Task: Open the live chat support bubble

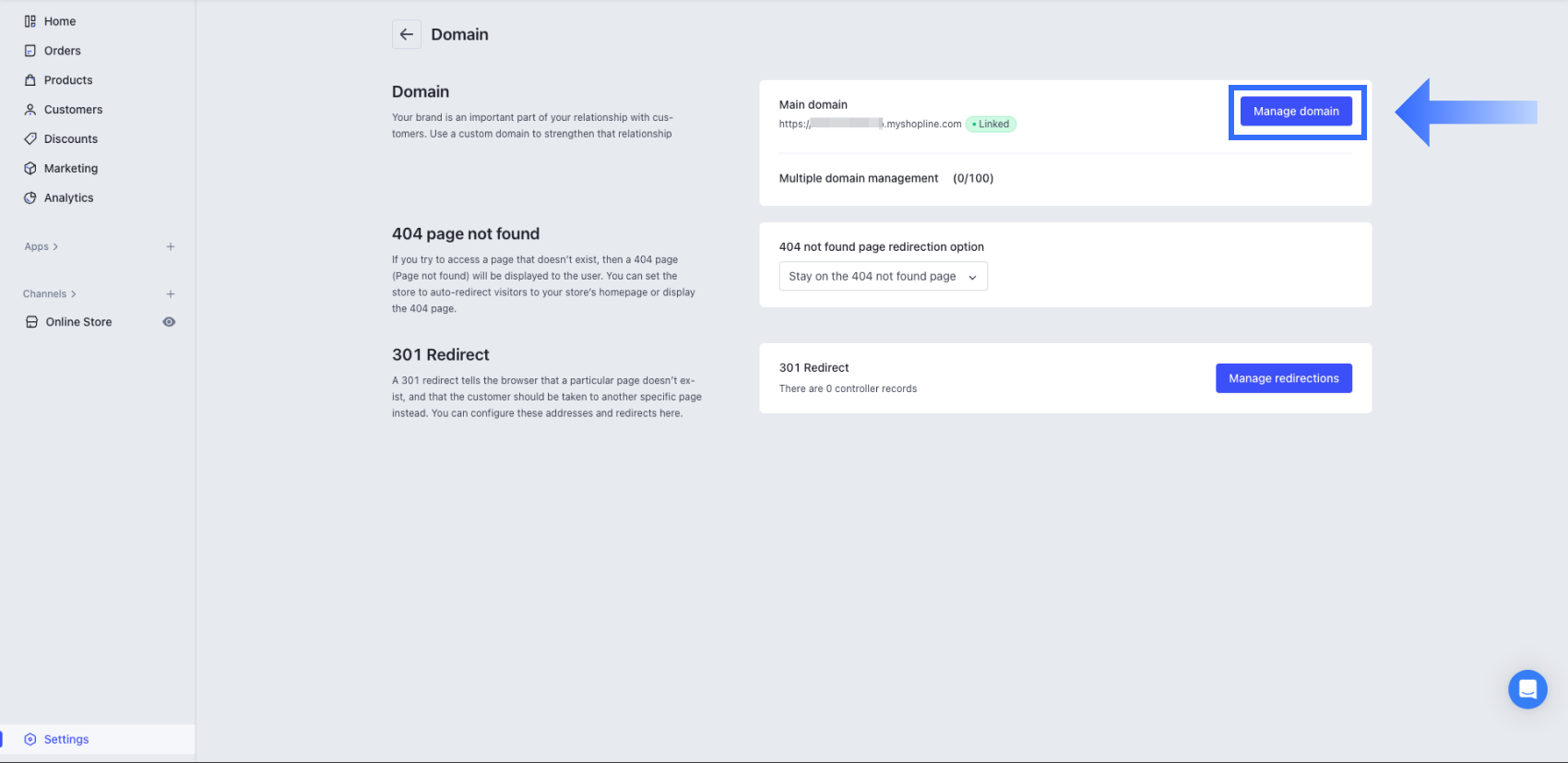Action: pyautogui.click(x=1527, y=689)
